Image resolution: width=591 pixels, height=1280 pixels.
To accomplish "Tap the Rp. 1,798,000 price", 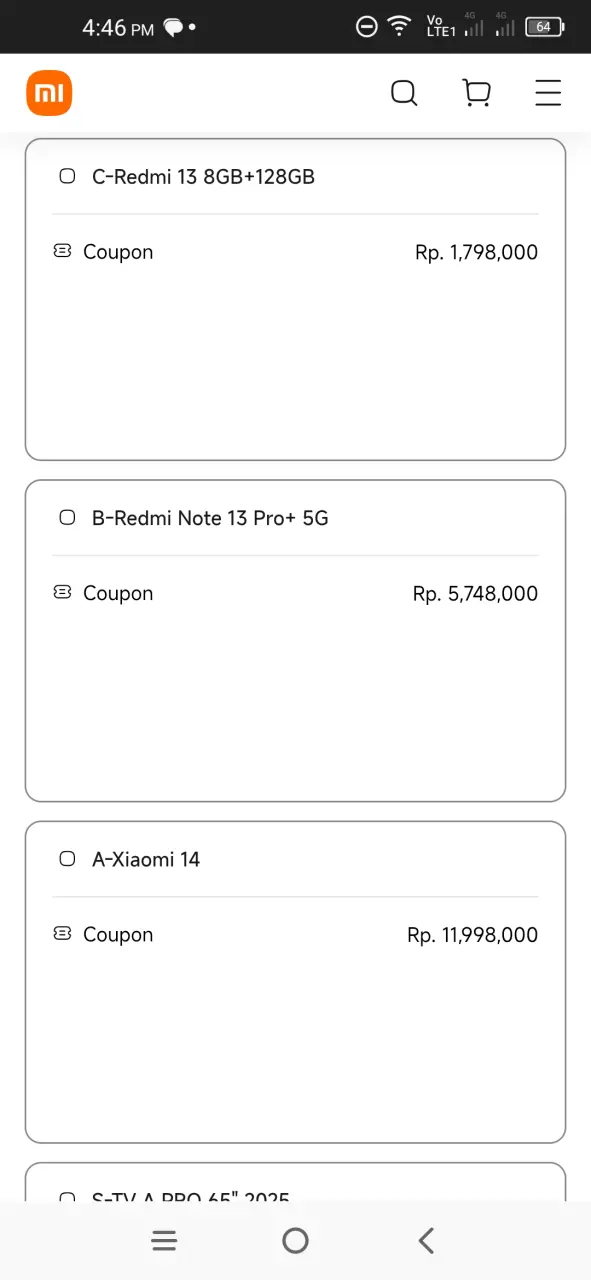I will (476, 252).
